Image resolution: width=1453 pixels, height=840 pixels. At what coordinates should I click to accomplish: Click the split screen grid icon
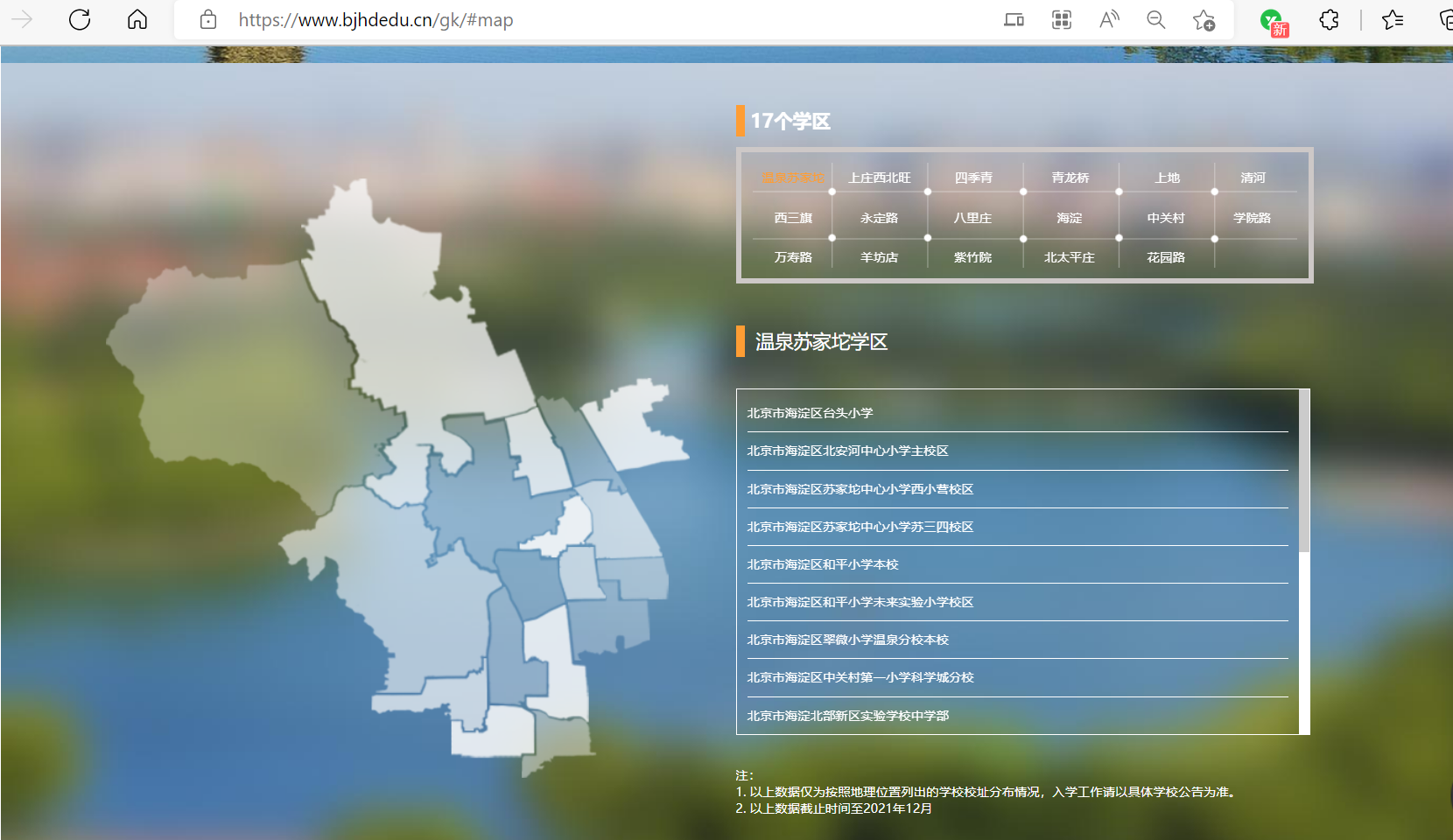(1062, 19)
